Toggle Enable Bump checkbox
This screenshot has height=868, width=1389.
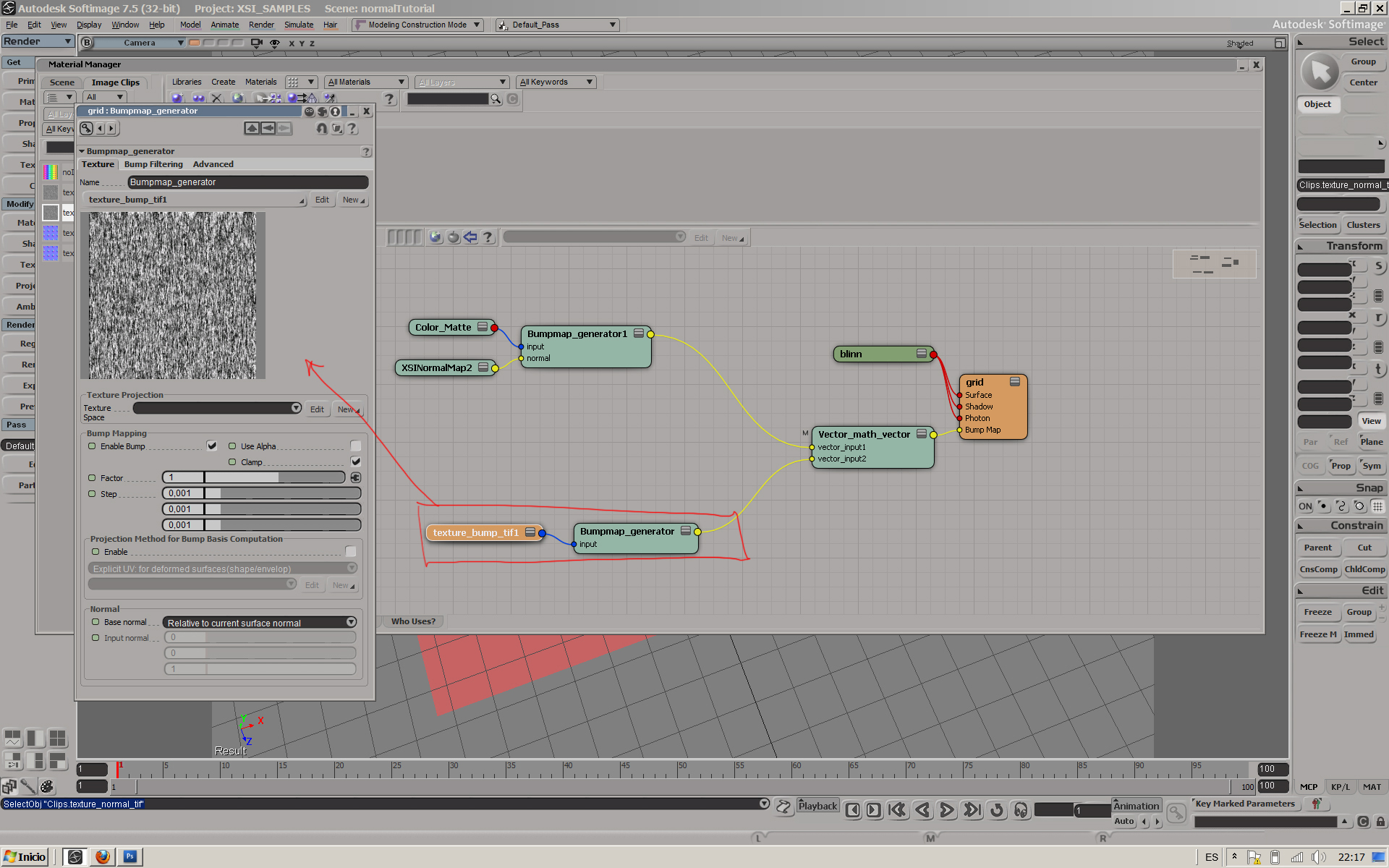point(212,446)
